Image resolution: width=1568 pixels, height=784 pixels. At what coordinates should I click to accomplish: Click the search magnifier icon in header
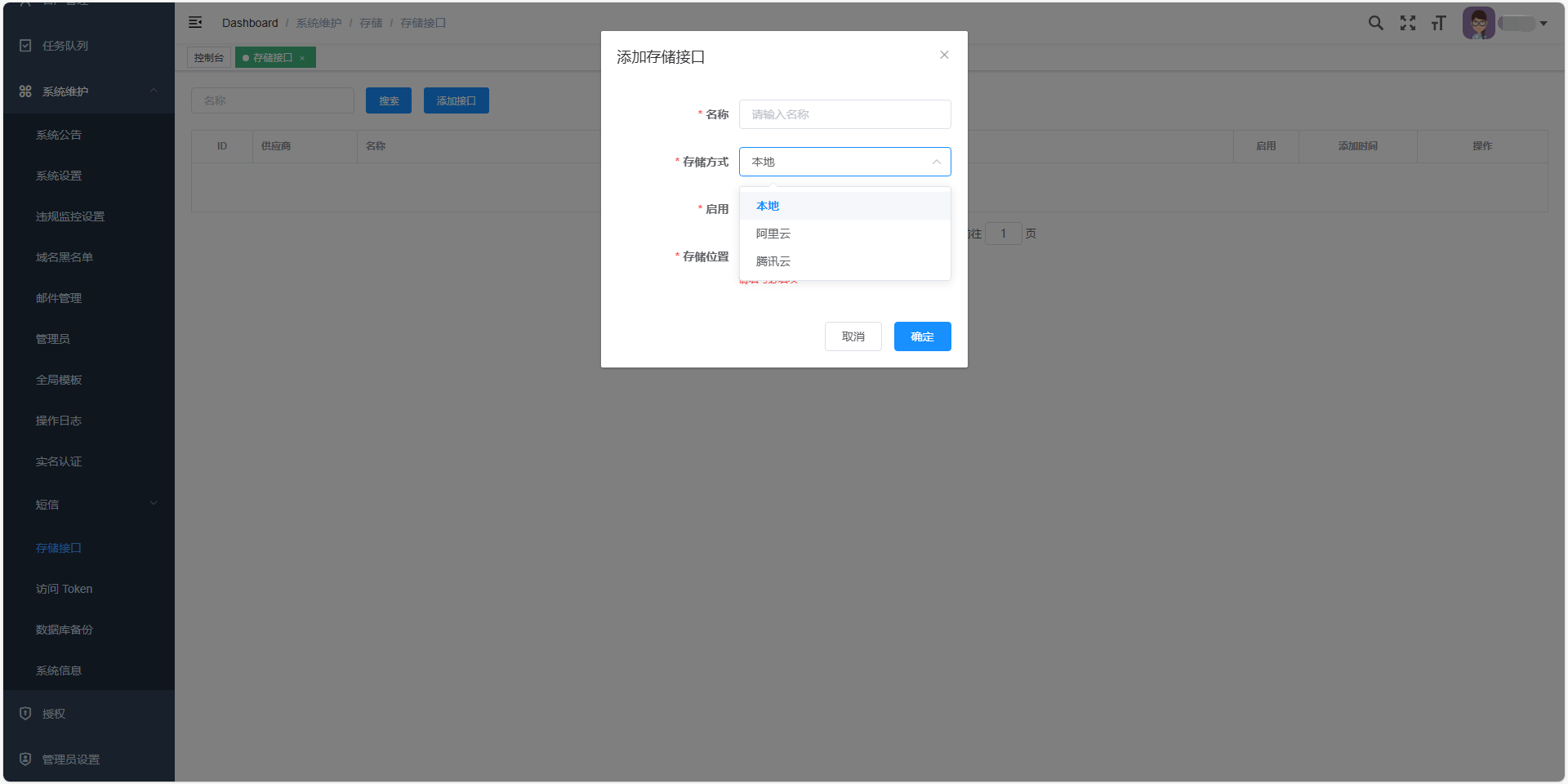[1376, 23]
